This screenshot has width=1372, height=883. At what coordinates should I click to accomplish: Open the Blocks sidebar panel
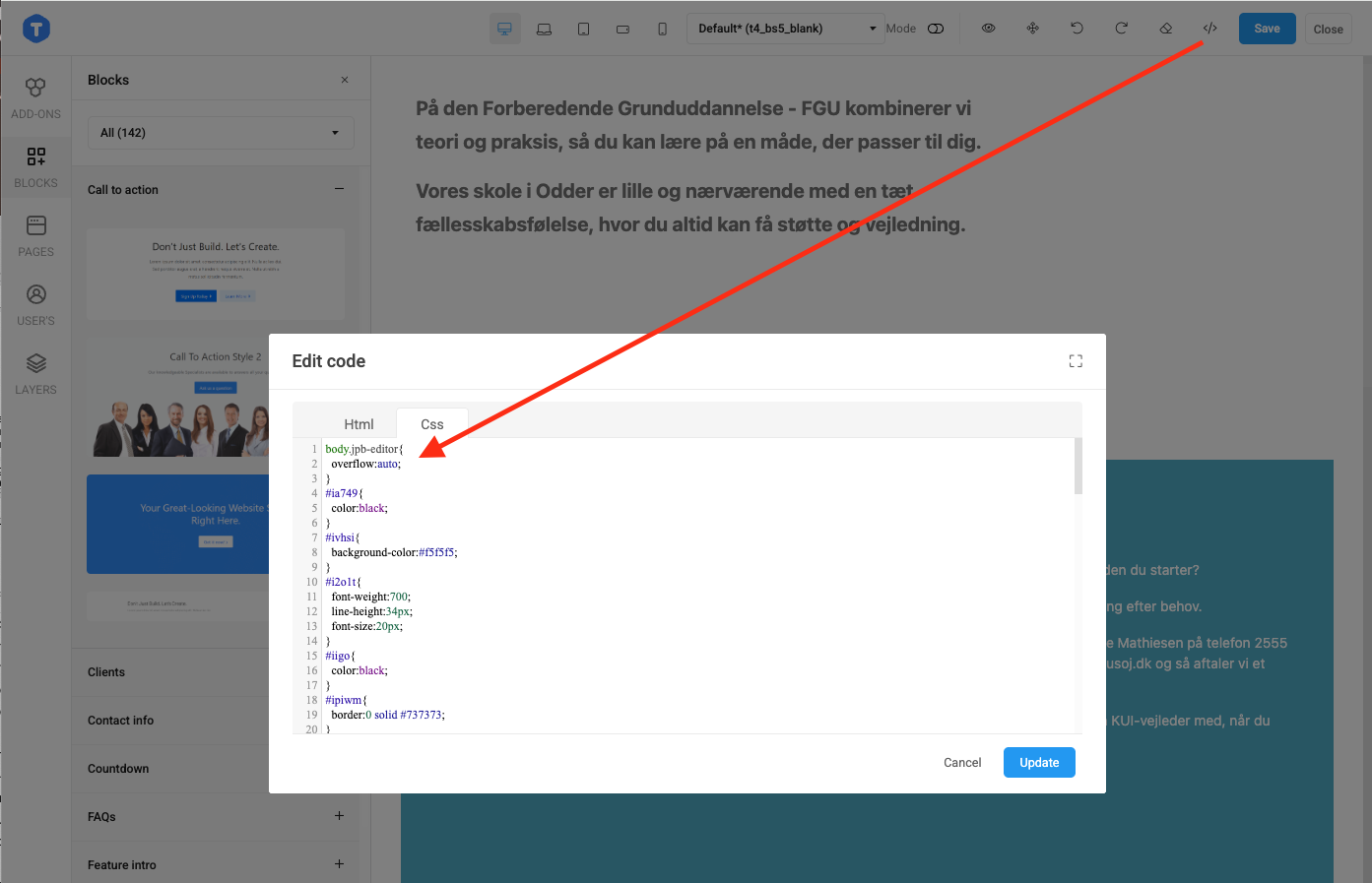[35, 167]
